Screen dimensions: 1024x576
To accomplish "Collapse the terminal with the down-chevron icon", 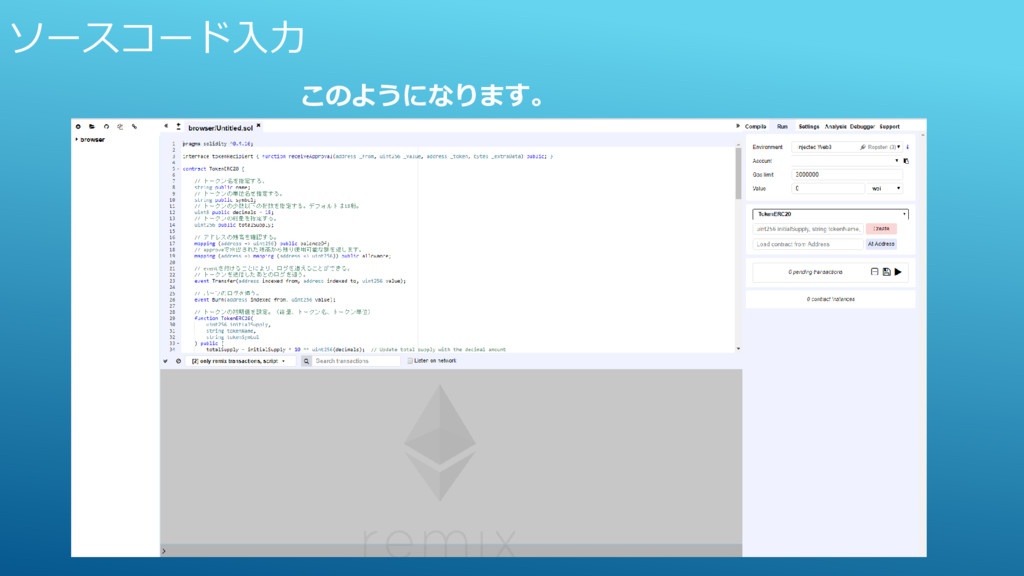I will click(165, 361).
